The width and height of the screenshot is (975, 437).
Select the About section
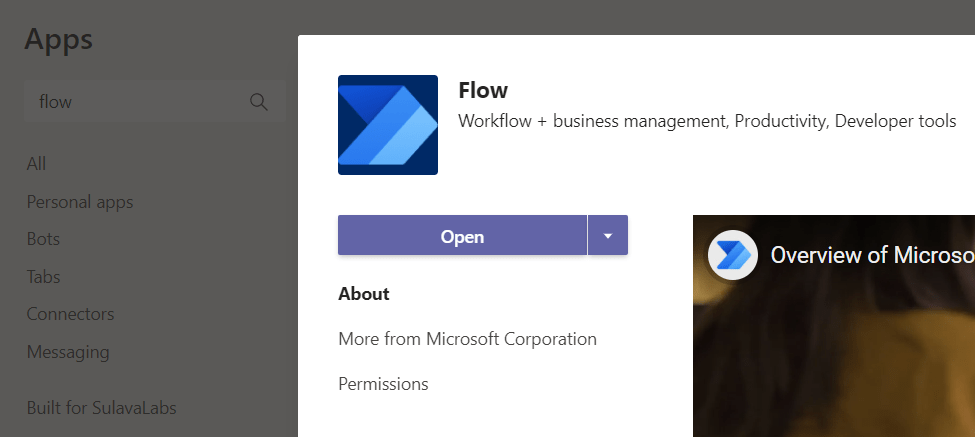(364, 294)
